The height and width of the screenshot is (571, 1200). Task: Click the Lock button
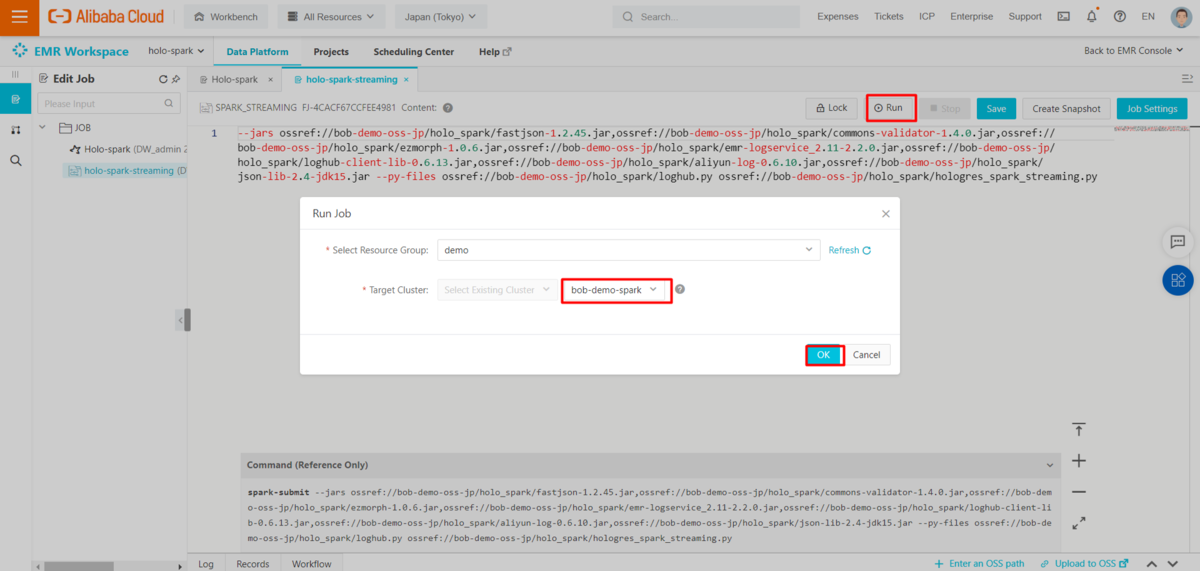click(x=831, y=108)
